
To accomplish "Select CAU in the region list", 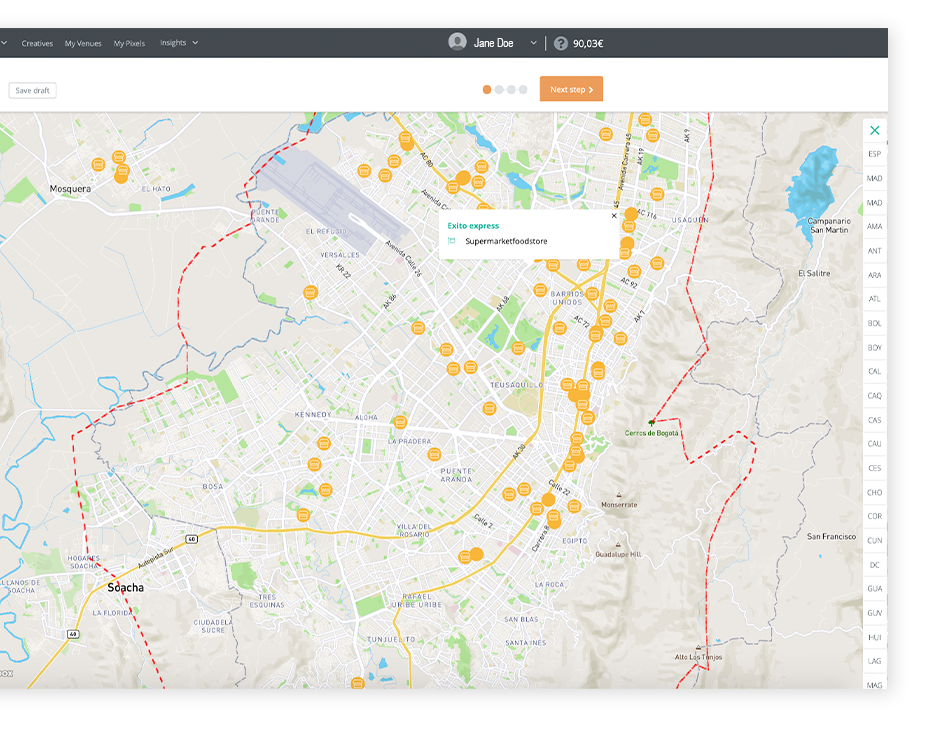I will (x=874, y=444).
